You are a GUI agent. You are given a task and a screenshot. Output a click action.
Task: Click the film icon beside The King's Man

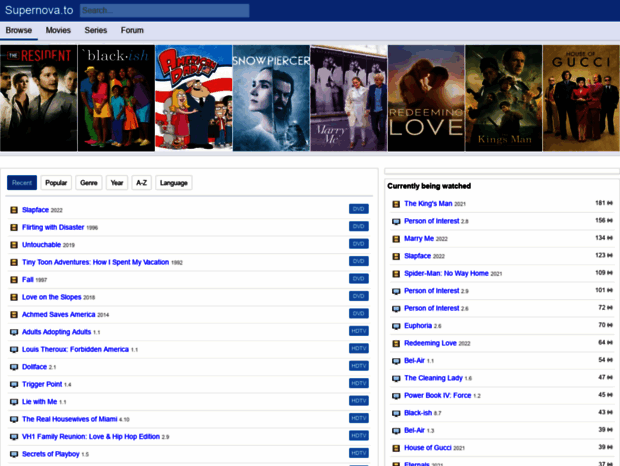click(395, 203)
